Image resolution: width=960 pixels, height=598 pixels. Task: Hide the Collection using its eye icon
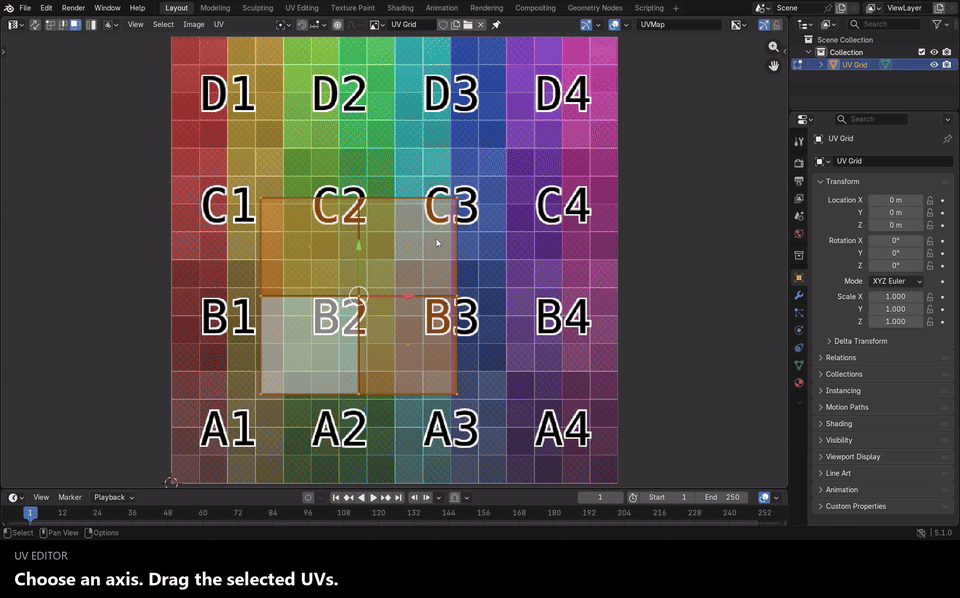[x=934, y=52]
